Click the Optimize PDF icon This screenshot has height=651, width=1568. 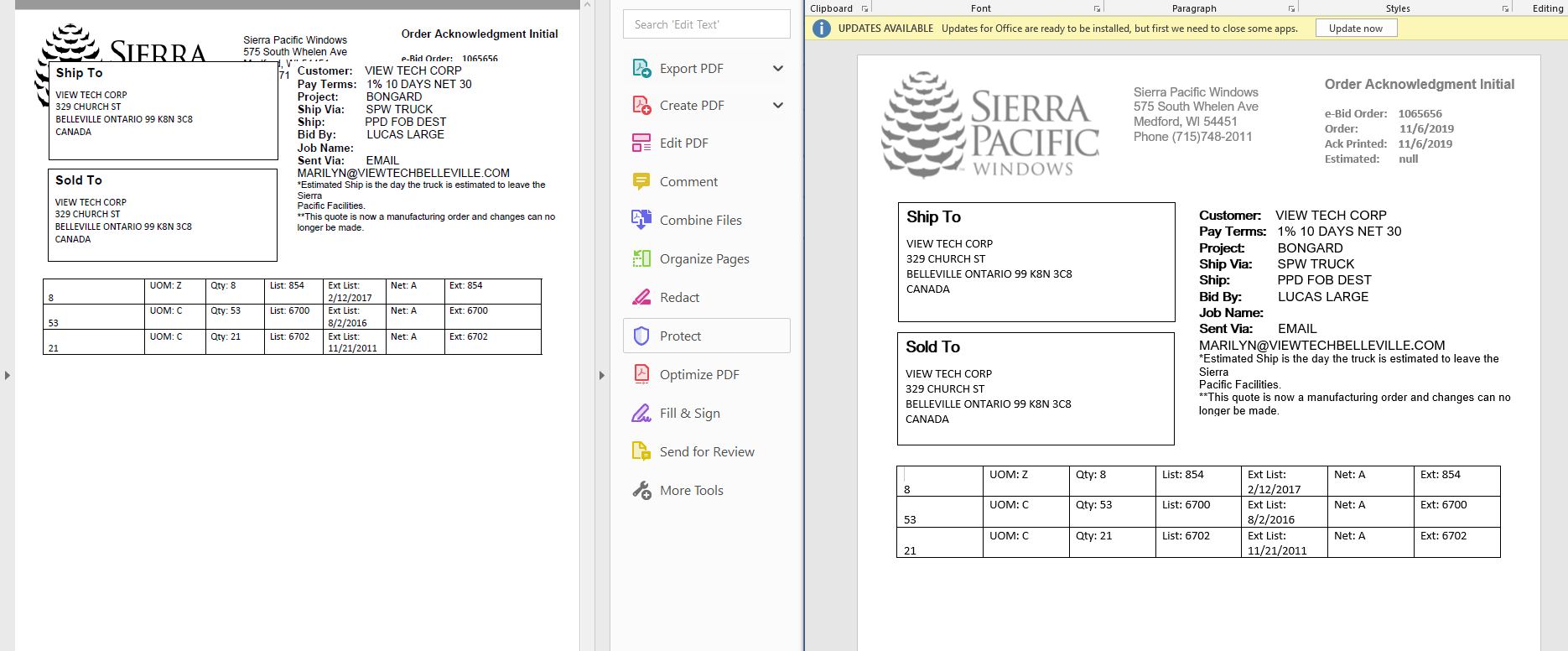coord(641,374)
